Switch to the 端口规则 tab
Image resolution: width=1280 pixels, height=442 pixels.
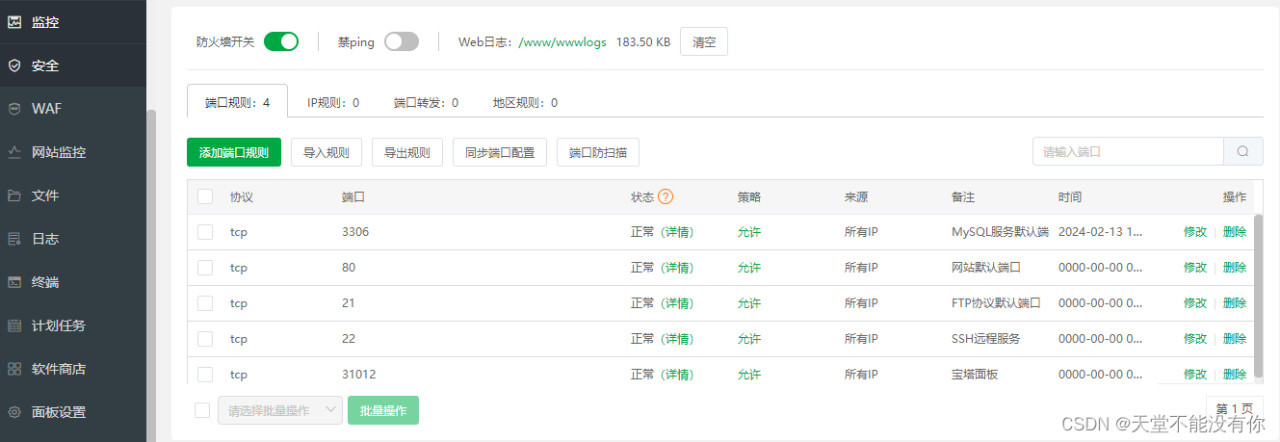[x=237, y=102]
